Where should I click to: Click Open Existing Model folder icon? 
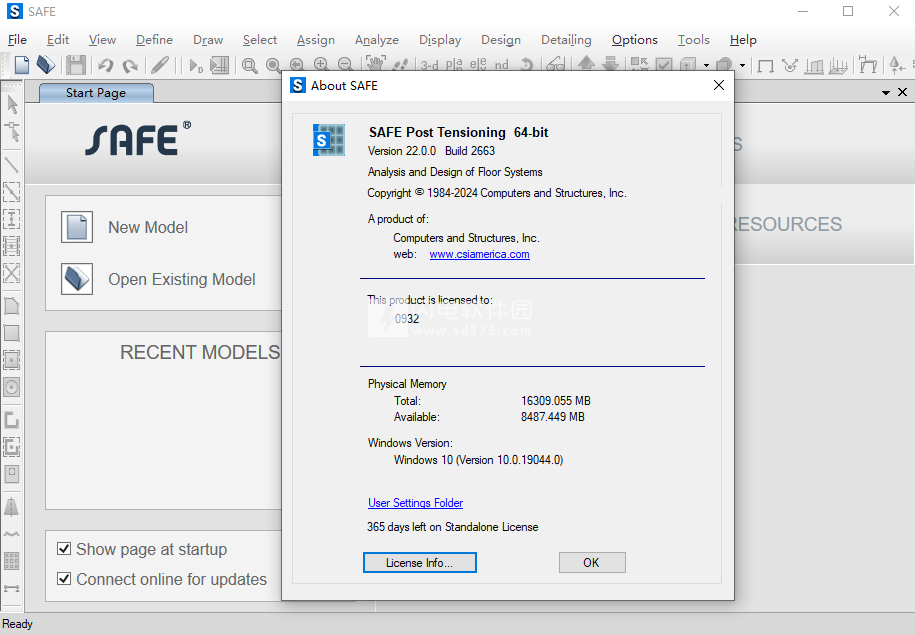77,279
